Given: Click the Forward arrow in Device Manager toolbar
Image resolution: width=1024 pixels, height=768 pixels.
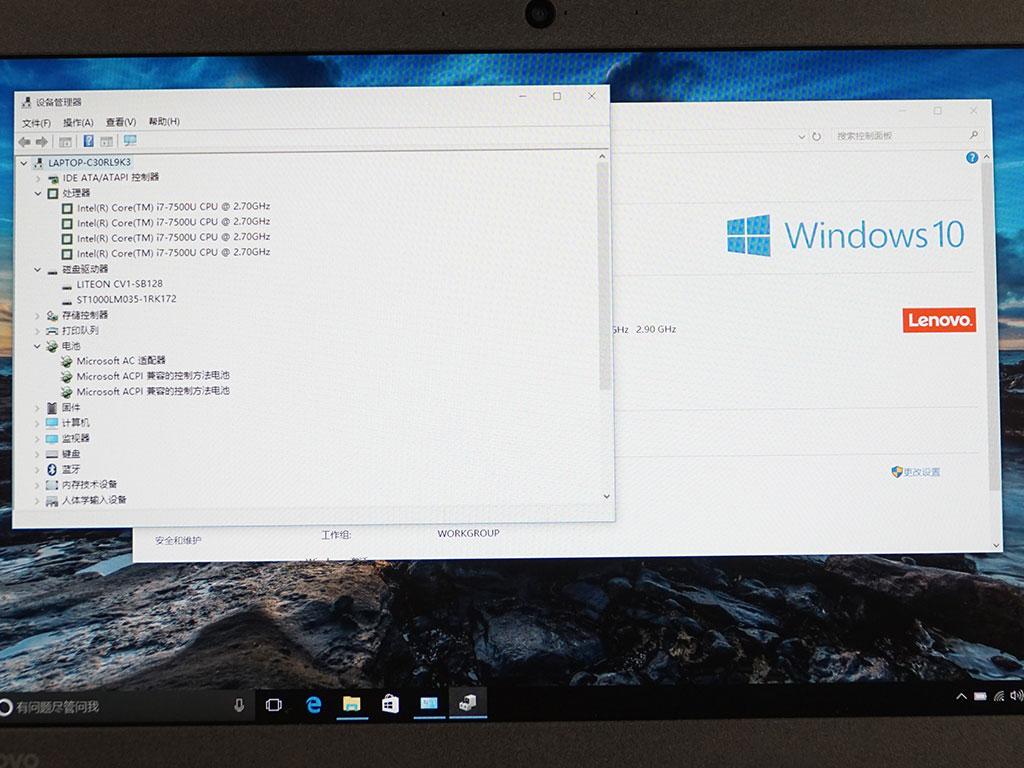Looking at the screenshot, I should point(42,142).
